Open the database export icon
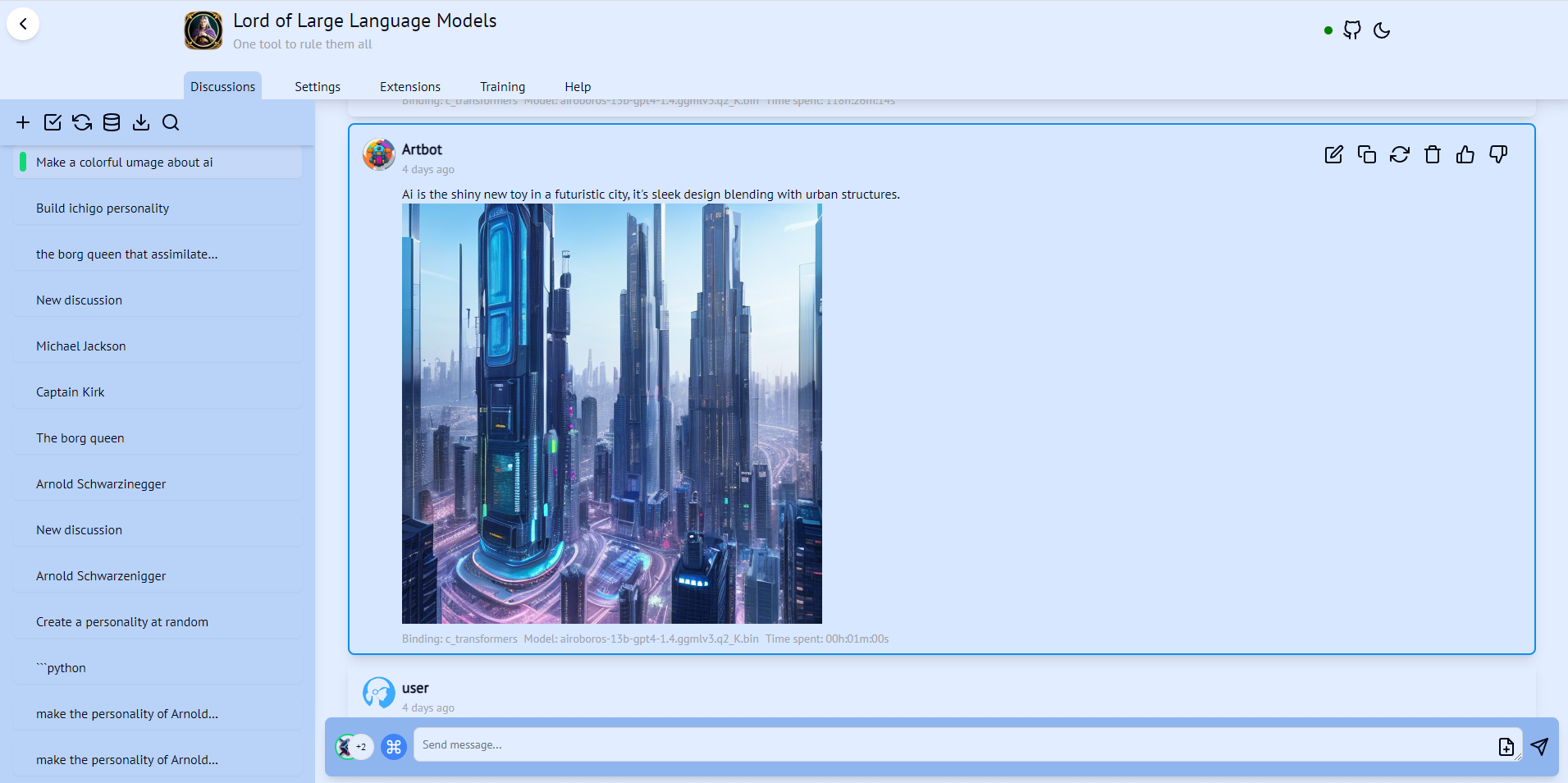This screenshot has width=1568, height=783. click(111, 121)
